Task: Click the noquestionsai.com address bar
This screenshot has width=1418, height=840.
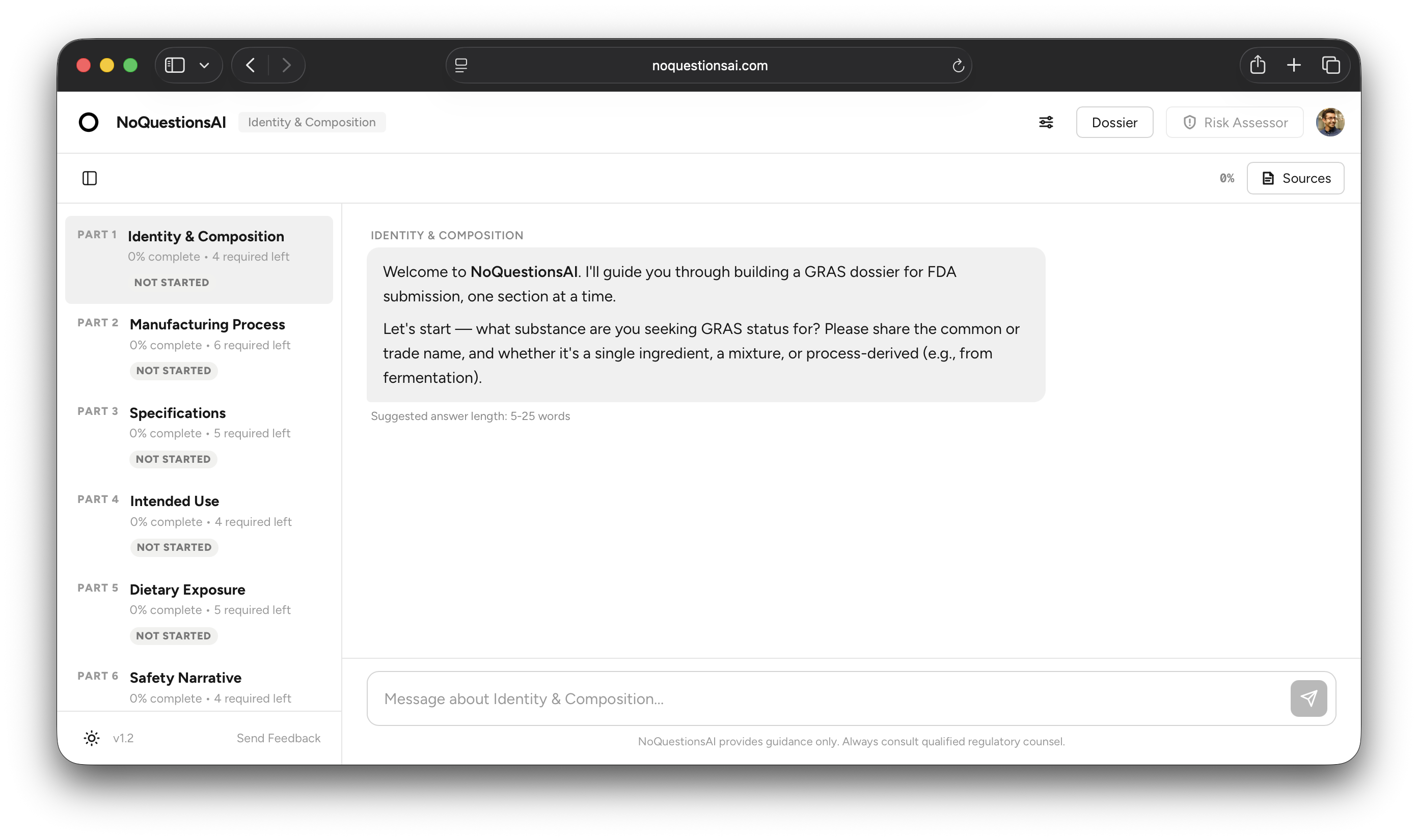Action: point(709,65)
